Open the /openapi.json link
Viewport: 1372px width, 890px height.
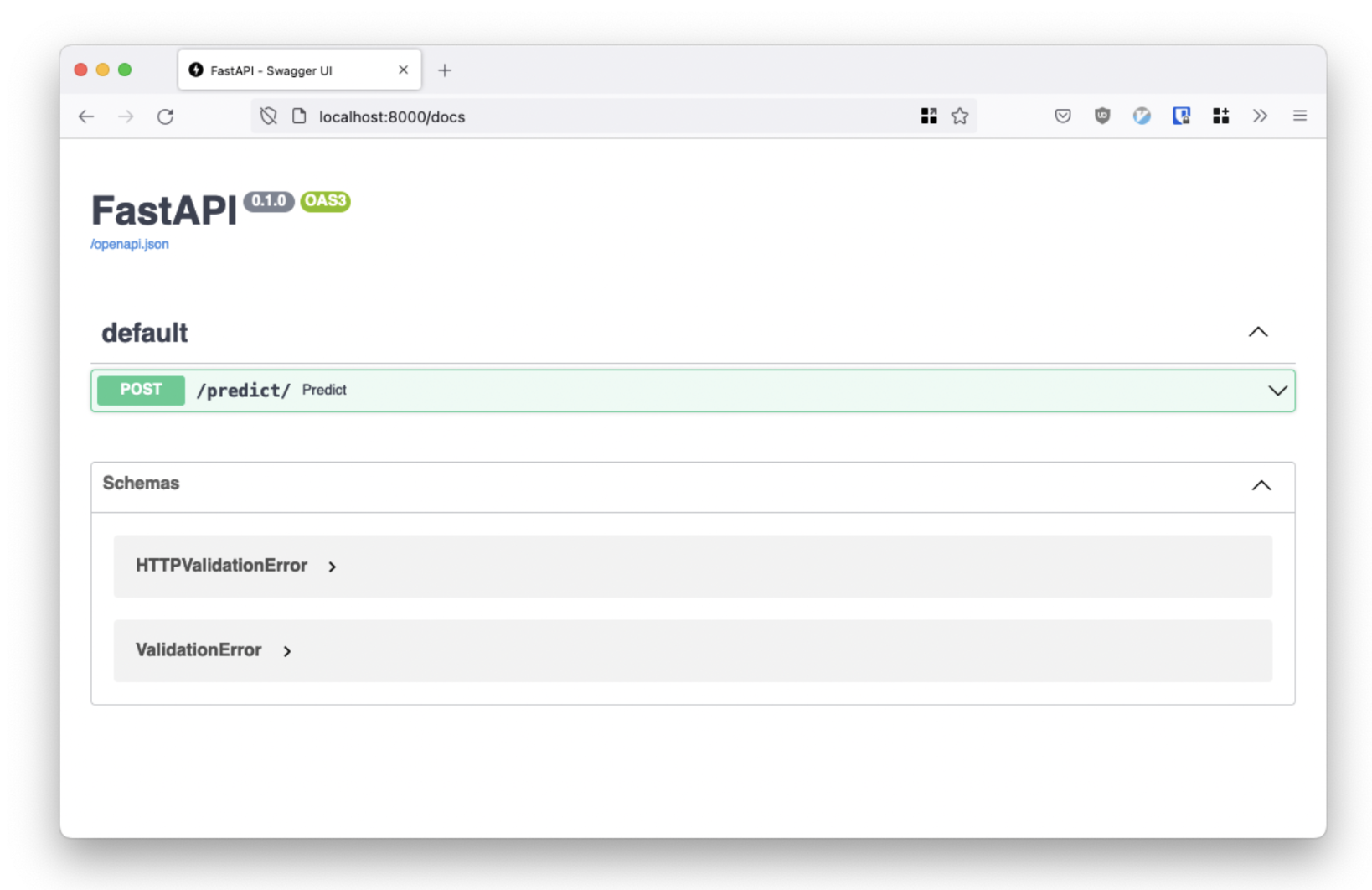tap(130, 244)
